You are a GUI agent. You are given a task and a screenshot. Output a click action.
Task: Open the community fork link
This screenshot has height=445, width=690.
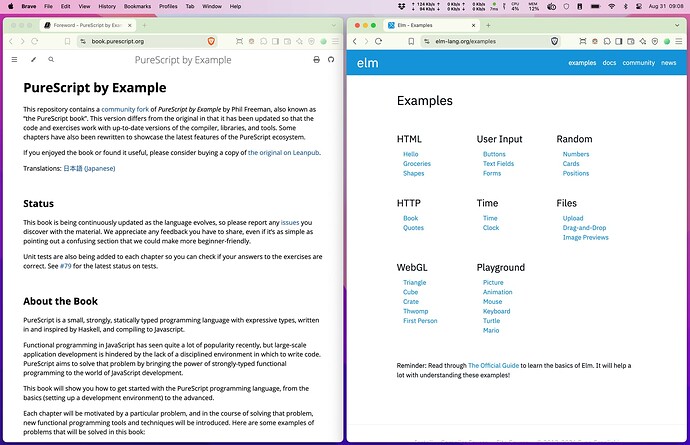click(x=125, y=109)
